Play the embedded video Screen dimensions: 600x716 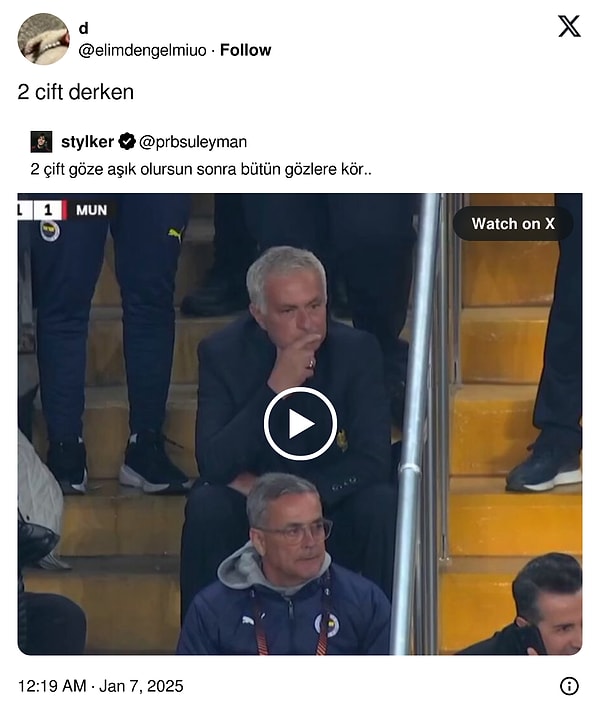(x=300, y=423)
